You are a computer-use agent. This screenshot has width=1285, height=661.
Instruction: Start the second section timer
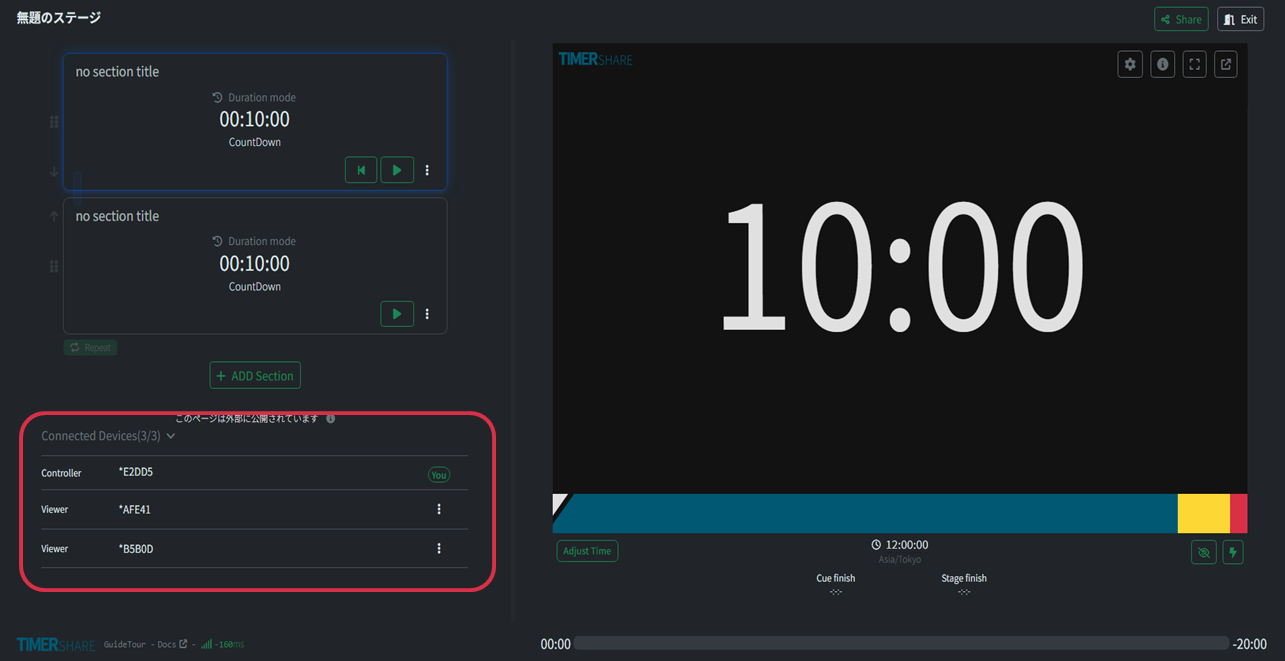pyautogui.click(x=397, y=314)
